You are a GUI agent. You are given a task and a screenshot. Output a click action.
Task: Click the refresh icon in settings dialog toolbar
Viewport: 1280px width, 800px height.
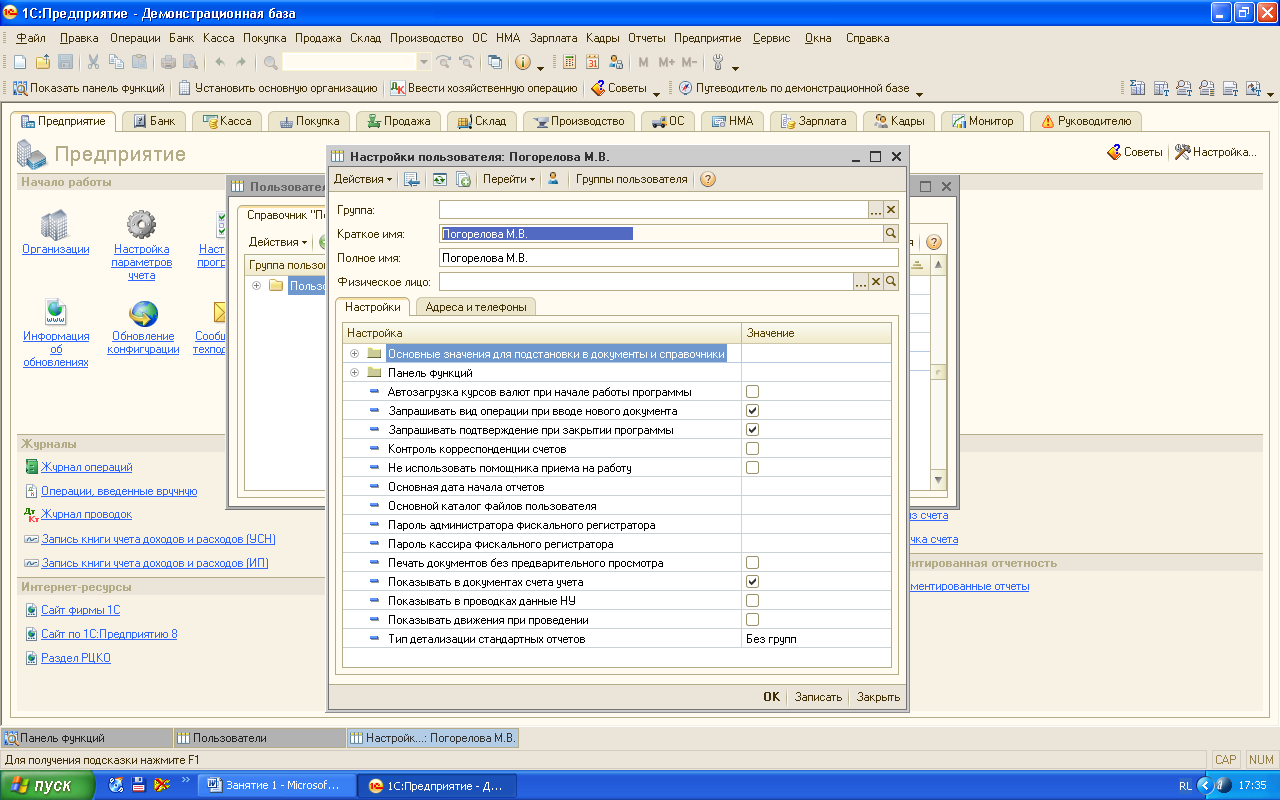coord(439,180)
